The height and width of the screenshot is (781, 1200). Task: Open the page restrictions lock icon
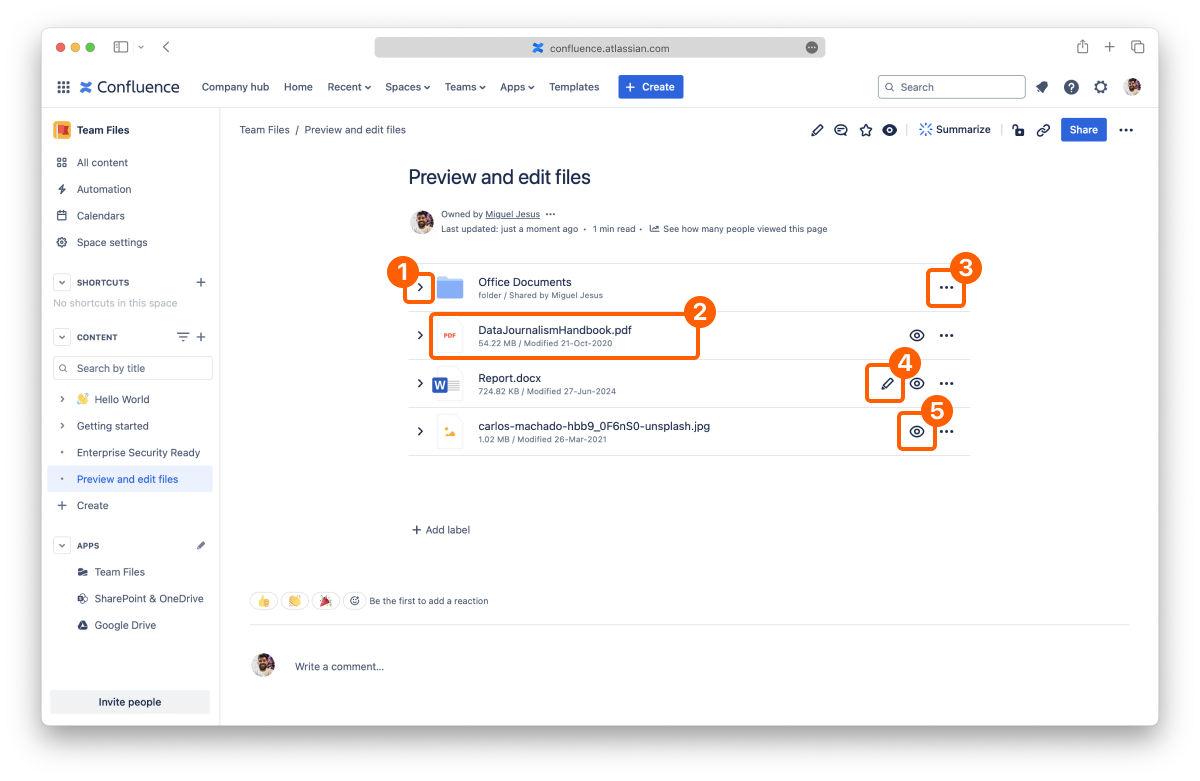1018,130
